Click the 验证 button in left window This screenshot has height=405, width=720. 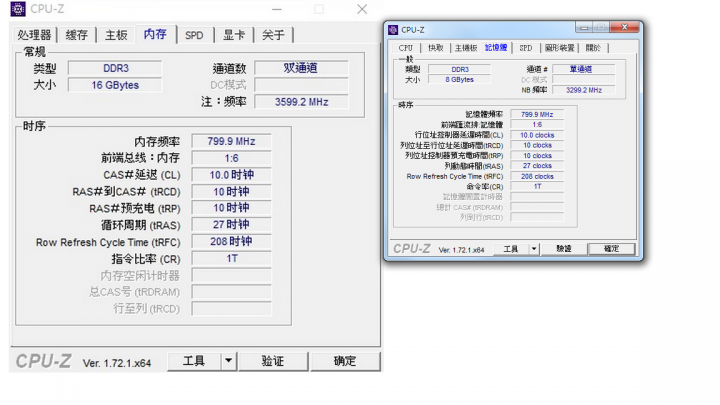click(273, 361)
